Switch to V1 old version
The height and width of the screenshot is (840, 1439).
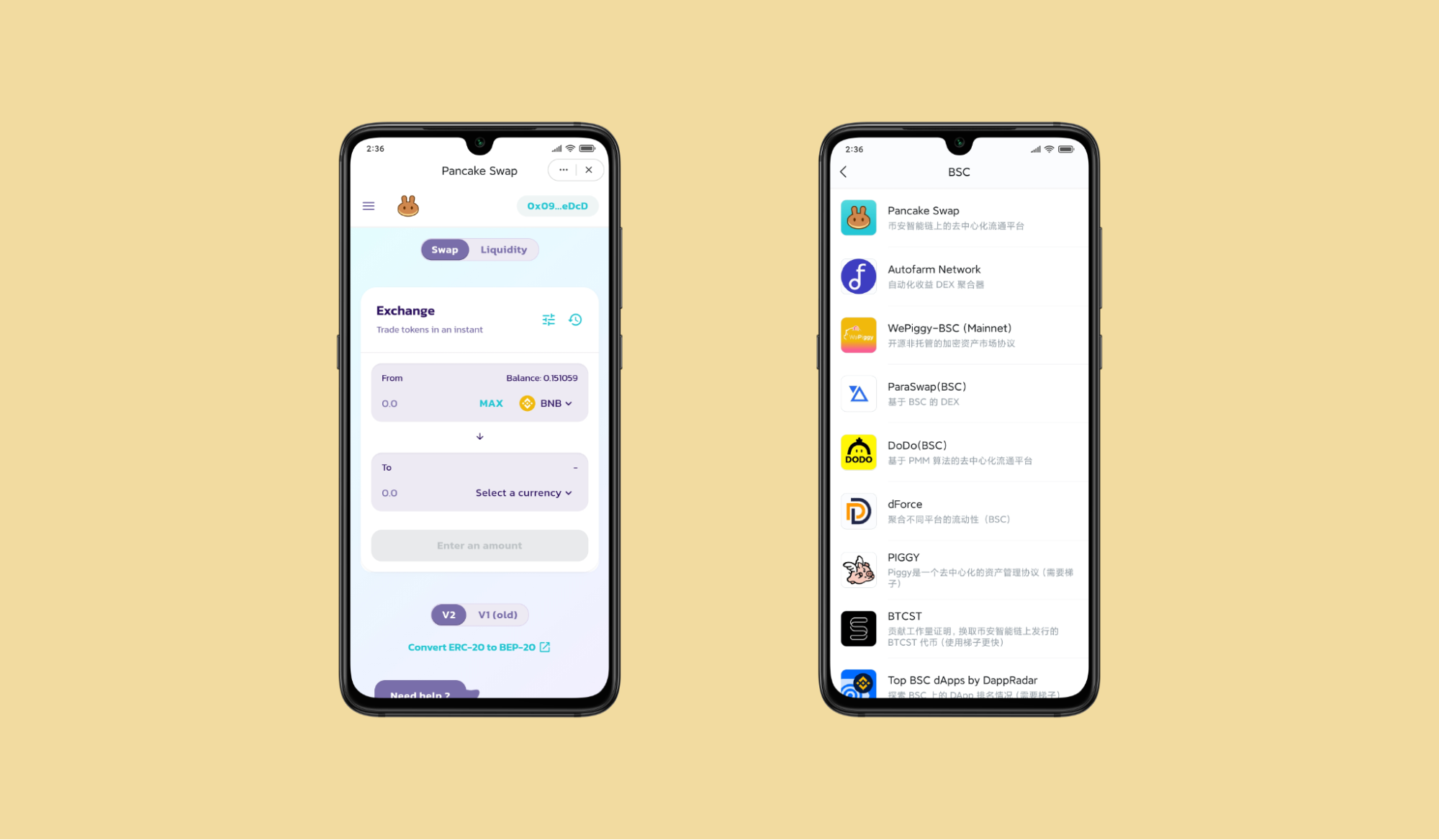click(498, 614)
